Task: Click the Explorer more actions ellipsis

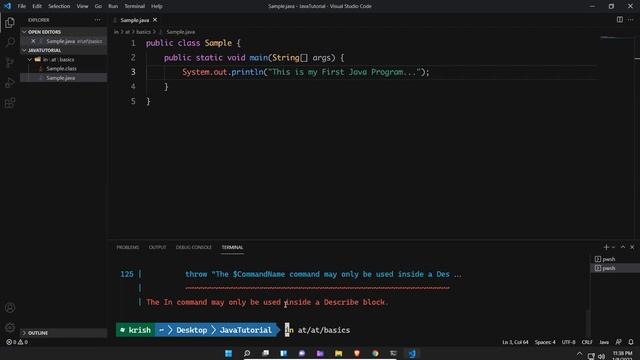Action: pyautogui.click(x=97, y=20)
